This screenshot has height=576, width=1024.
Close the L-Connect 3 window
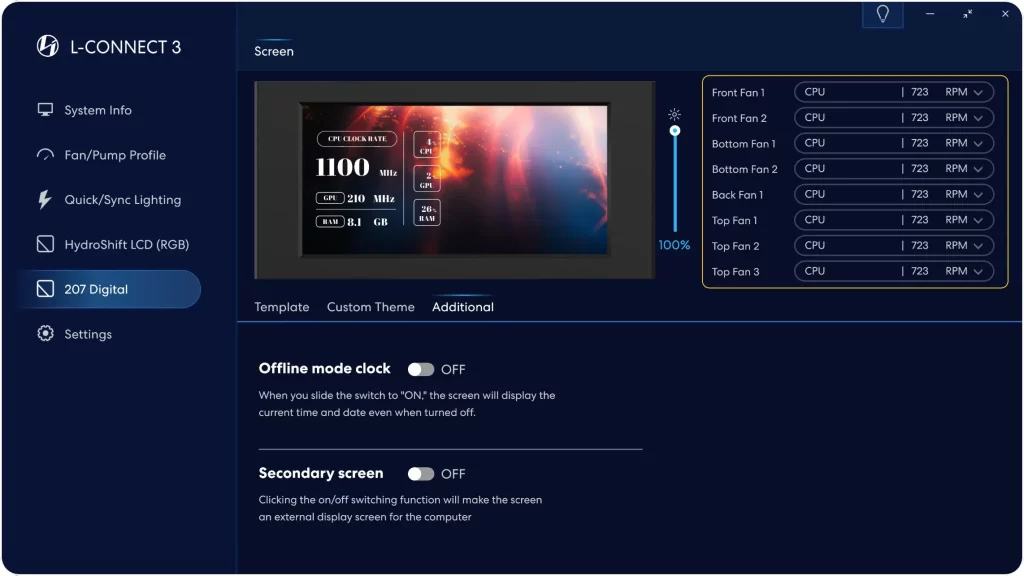click(x=1005, y=14)
